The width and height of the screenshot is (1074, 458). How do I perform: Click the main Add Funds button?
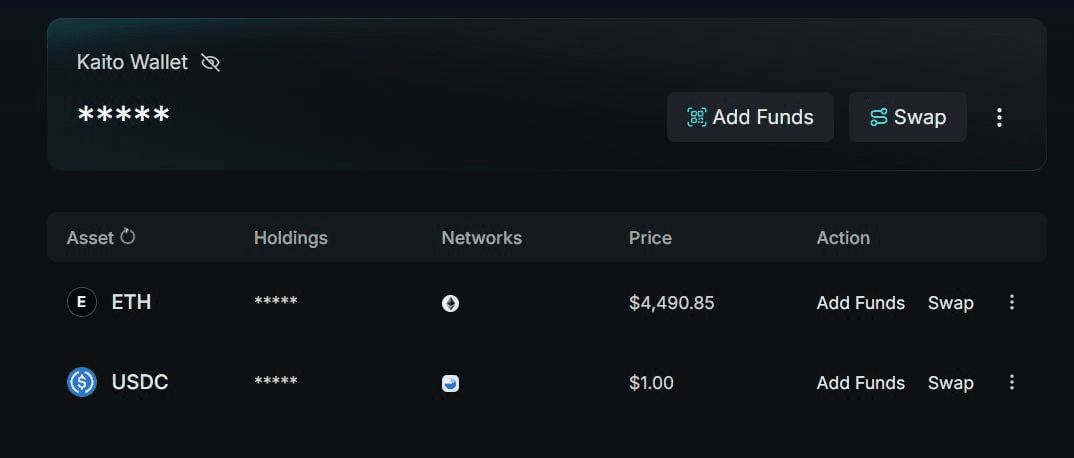pos(750,117)
